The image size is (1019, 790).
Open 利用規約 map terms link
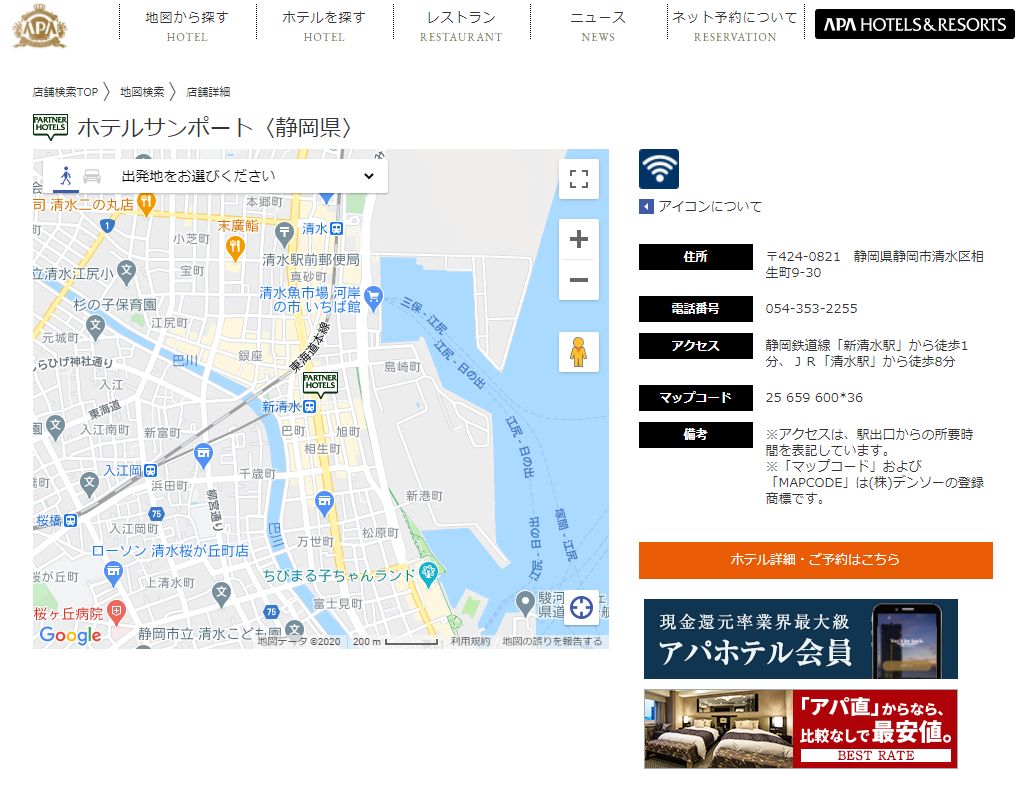(471, 641)
